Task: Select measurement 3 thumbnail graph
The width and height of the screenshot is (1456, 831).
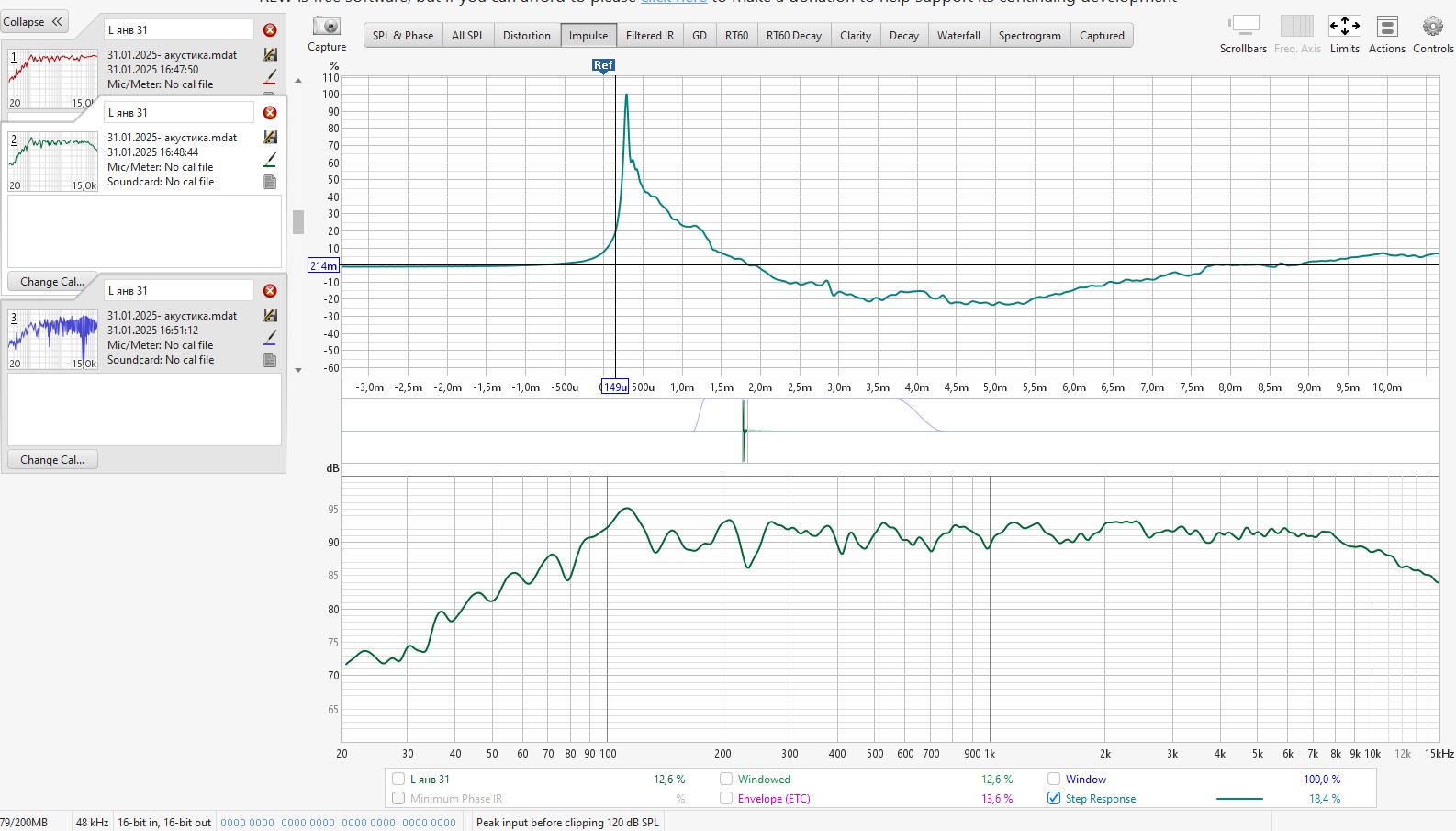Action: tap(53, 340)
